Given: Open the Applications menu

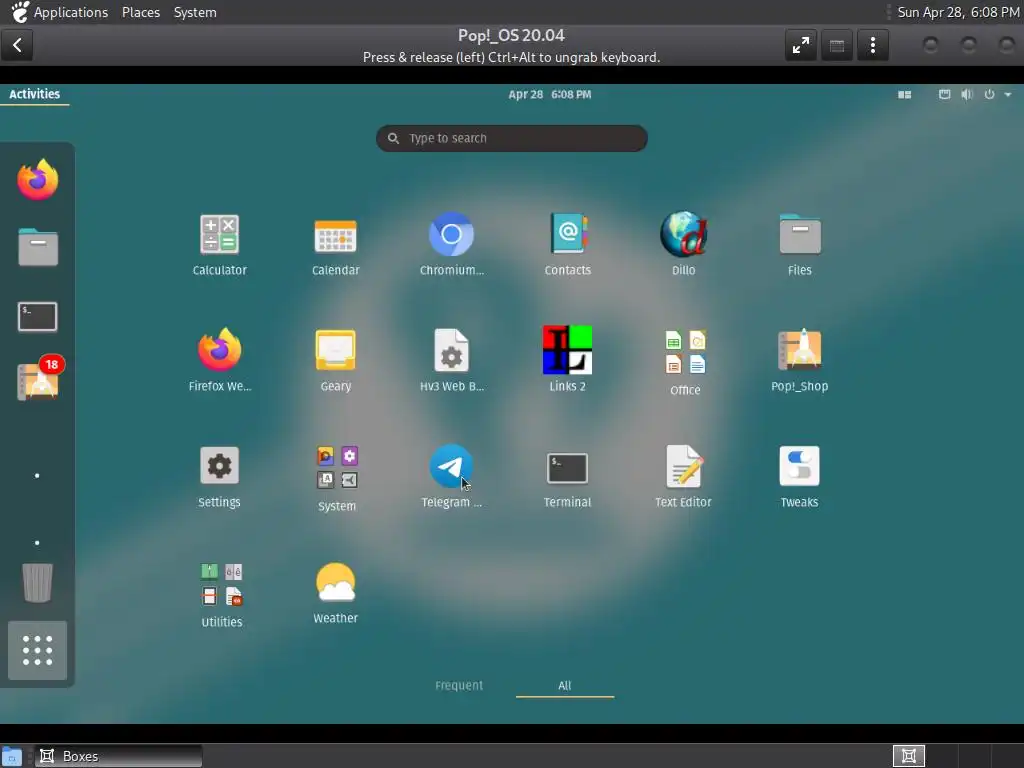Looking at the screenshot, I should pyautogui.click(x=71, y=12).
